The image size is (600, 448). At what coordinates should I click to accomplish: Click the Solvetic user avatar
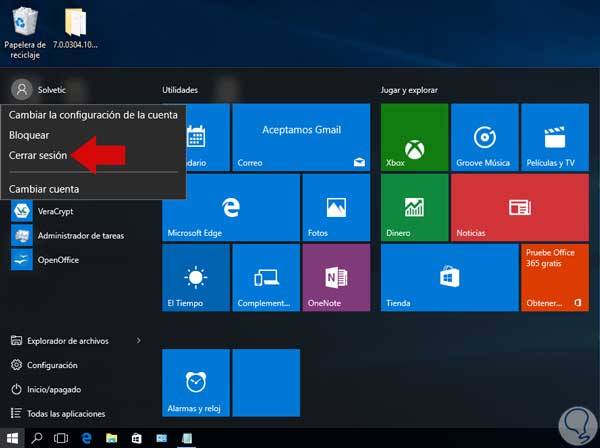[x=22, y=90]
